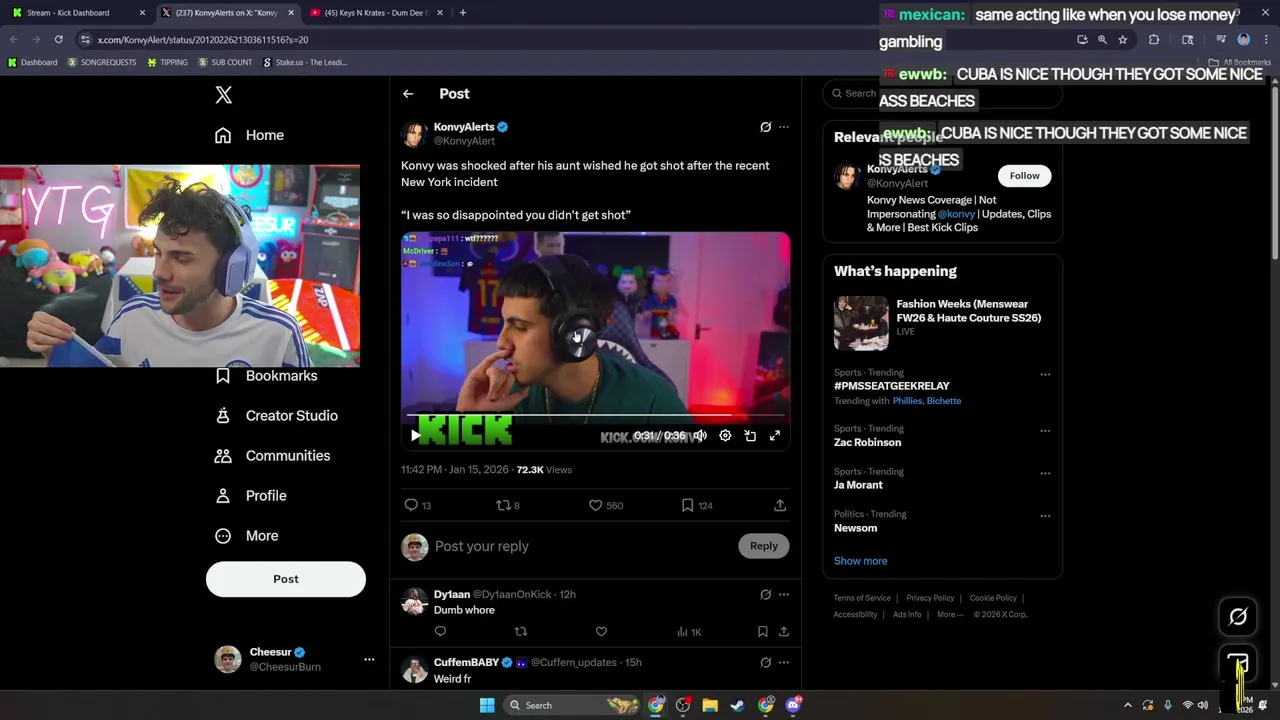Screen dimensions: 1280x720
Task: Open Creator Studio in sidebar
Action: pyautogui.click(x=276, y=416)
